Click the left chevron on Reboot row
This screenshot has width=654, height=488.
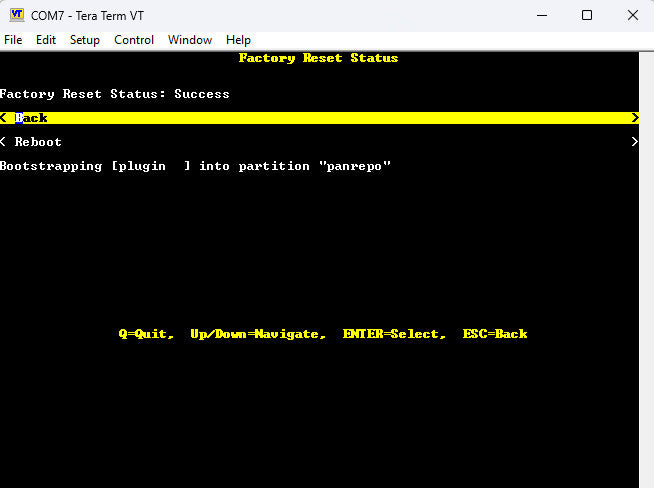point(3,142)
